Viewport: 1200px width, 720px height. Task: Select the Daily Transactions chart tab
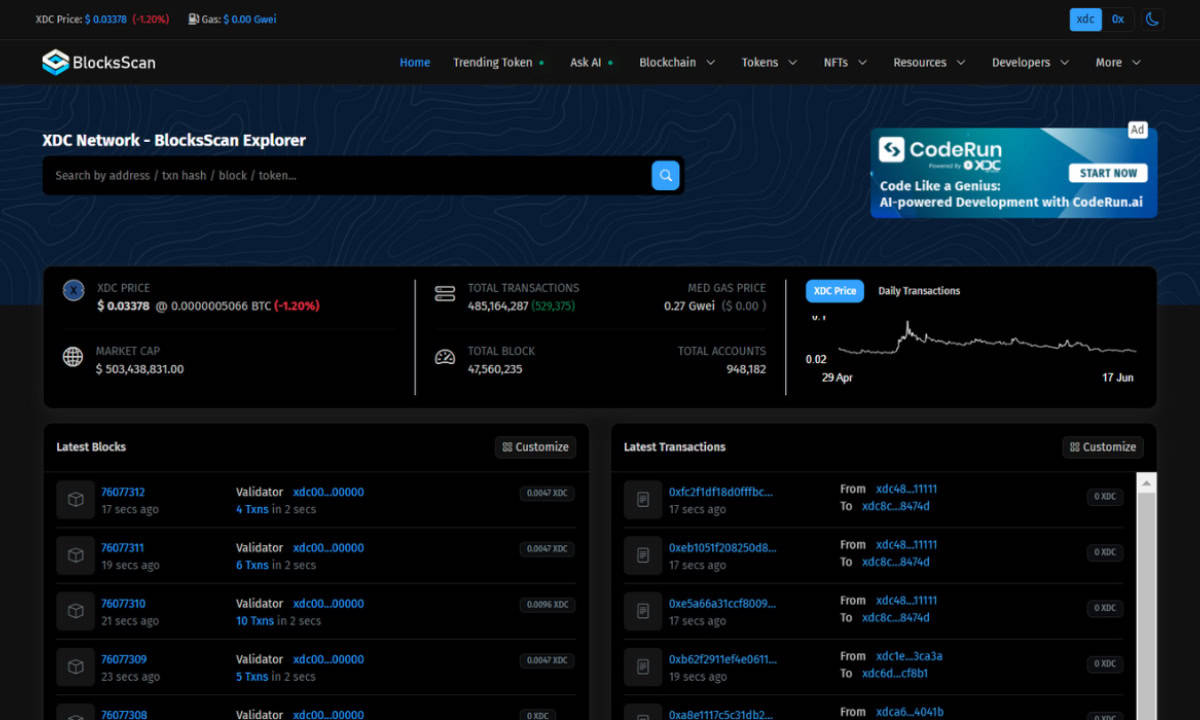[918, 291]
